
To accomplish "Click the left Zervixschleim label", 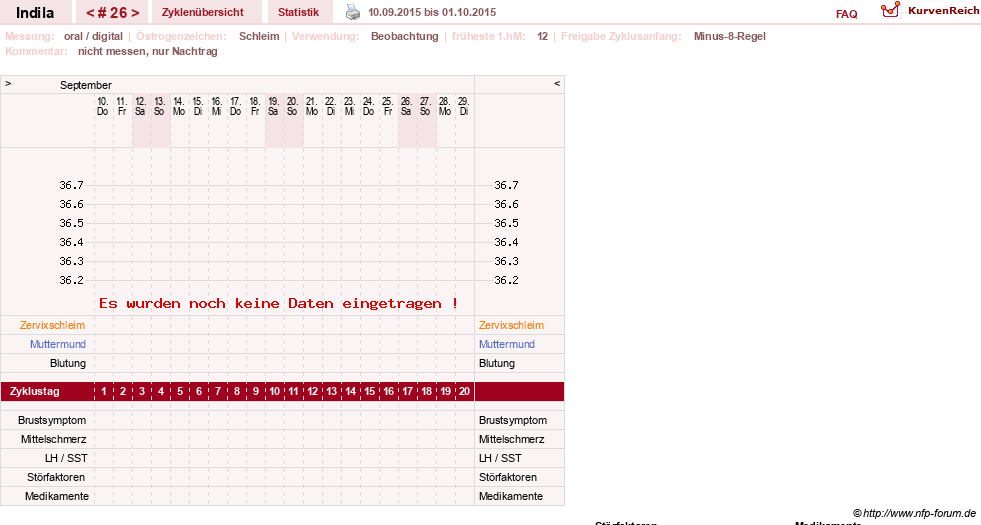I will (x=53, y=325).
